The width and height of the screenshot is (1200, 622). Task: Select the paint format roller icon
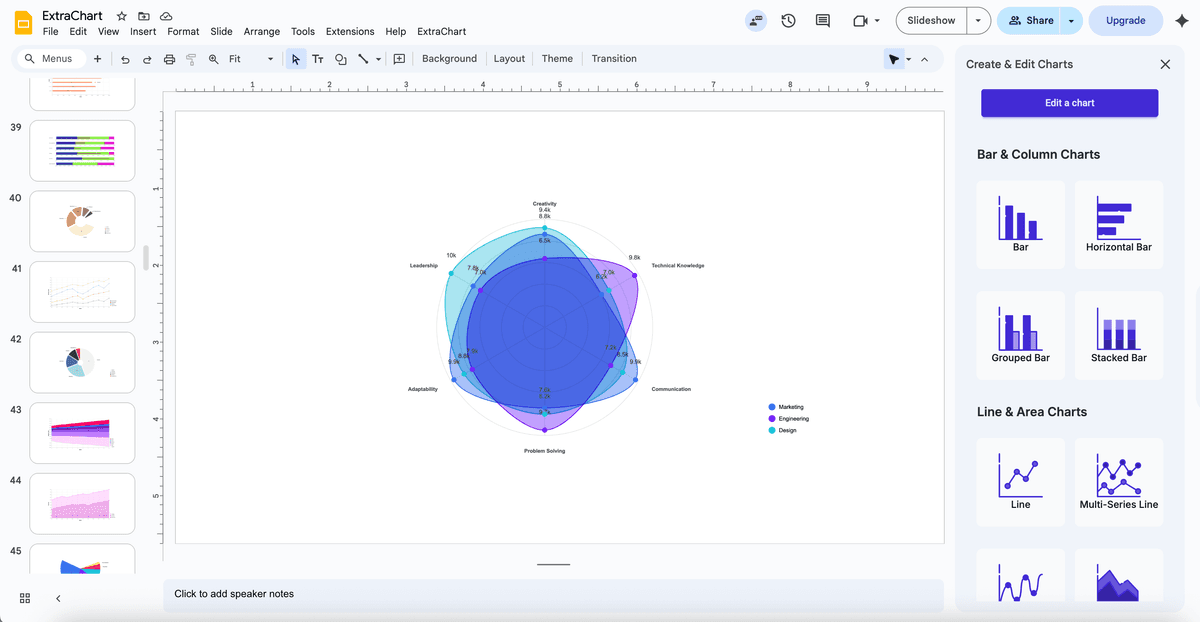[191, 59]
